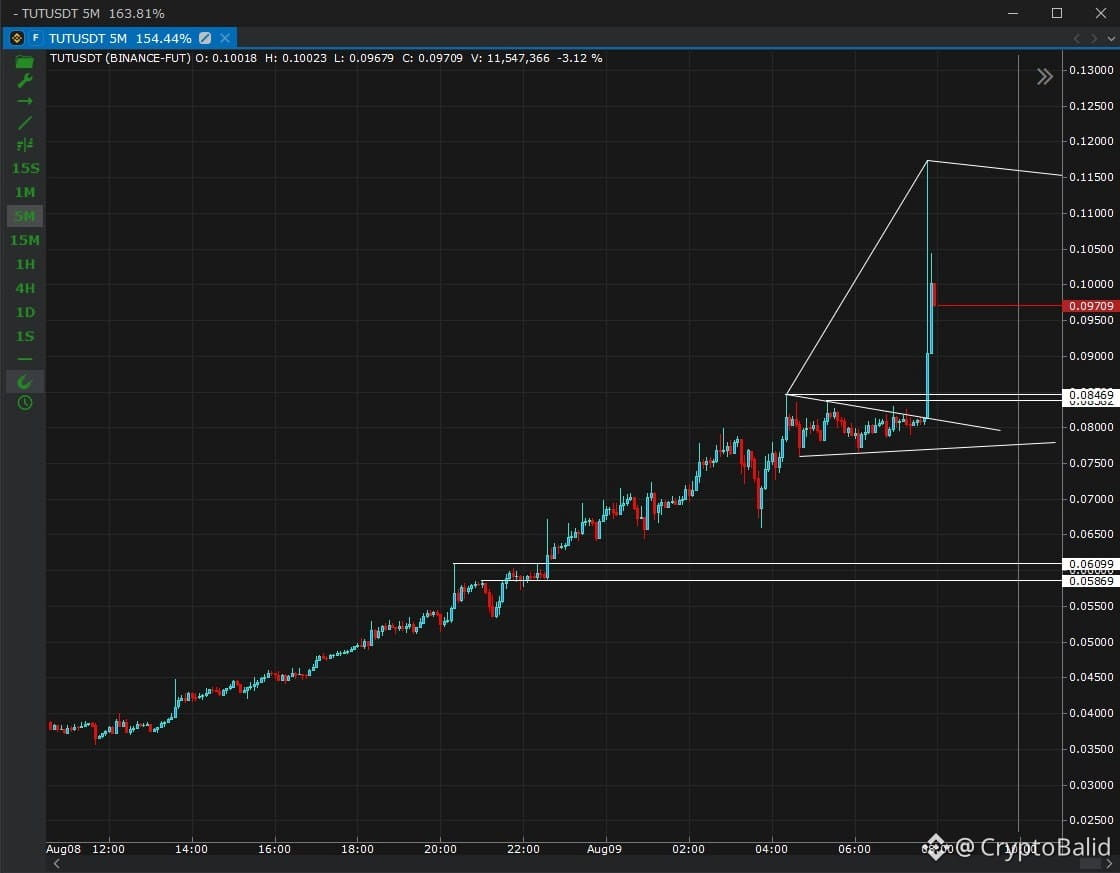Click the right arrow of the bottom scrollbar
Image resolution: width=1120 pixels, height=873 pixels.
pos(1109,864)
